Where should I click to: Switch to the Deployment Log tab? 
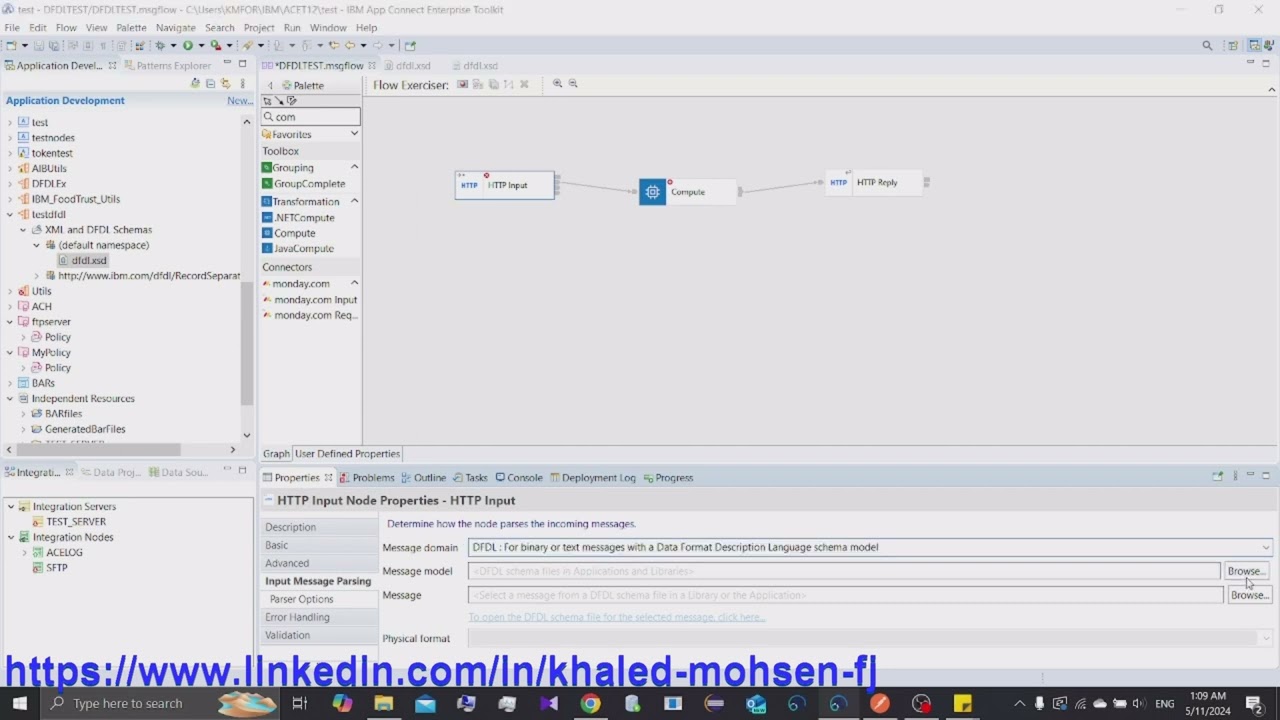[x=592, y=477]
